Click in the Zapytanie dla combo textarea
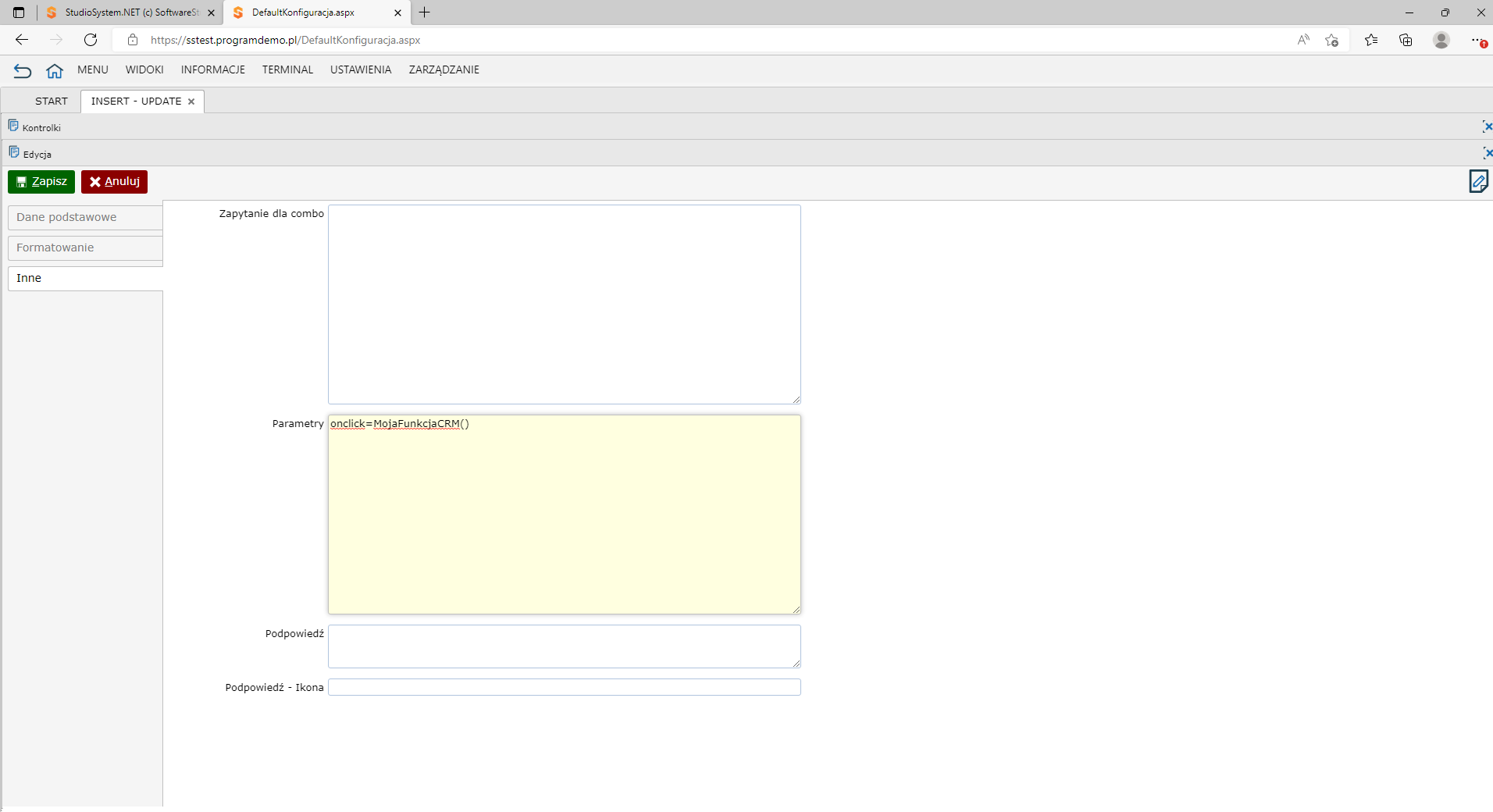This screenshot has height=812, width=1493. (x=565, y=304)
